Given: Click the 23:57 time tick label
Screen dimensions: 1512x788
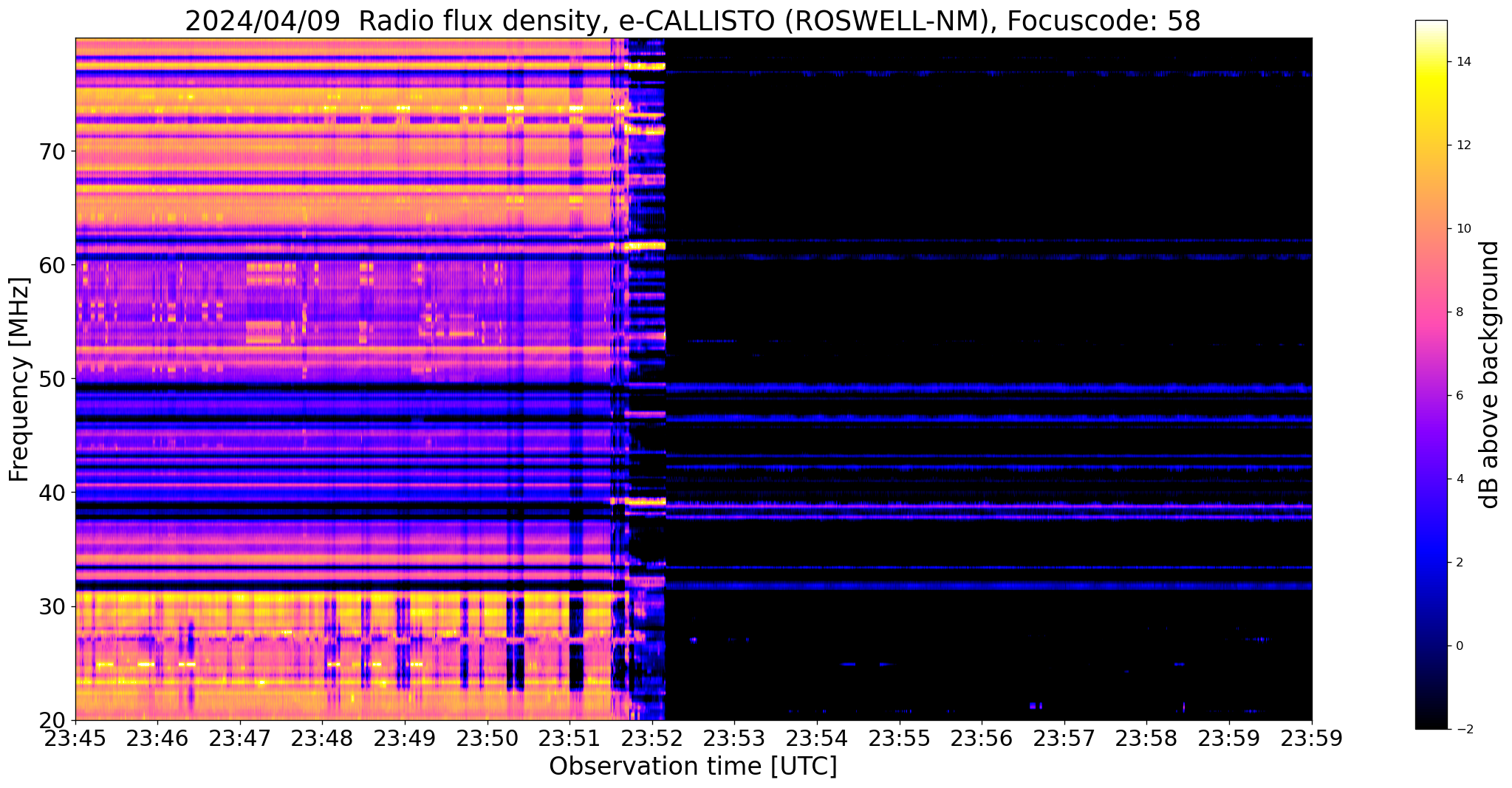Looking at the screenshot, I should [1064, 738].
